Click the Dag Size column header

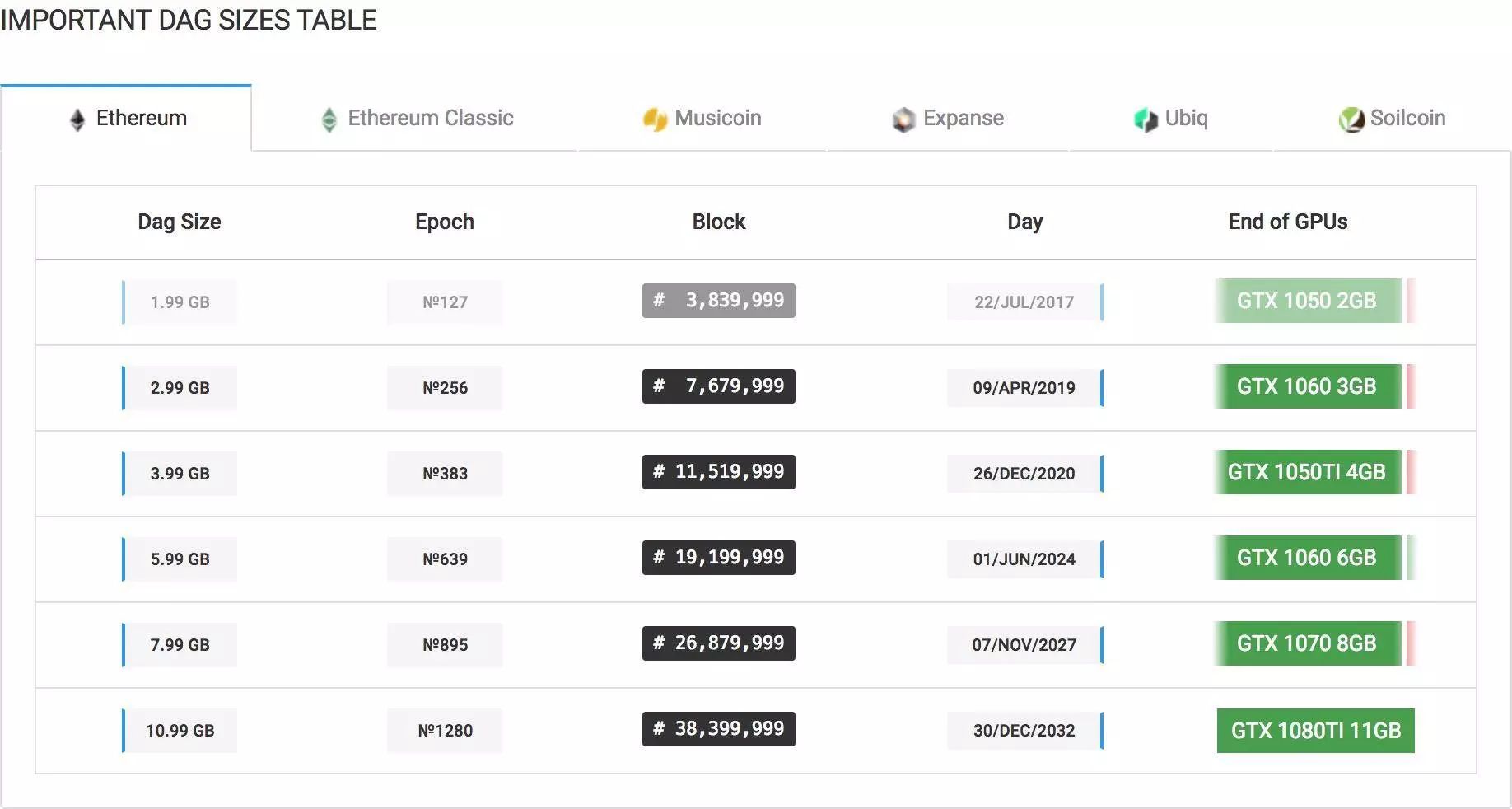point(180,222)
